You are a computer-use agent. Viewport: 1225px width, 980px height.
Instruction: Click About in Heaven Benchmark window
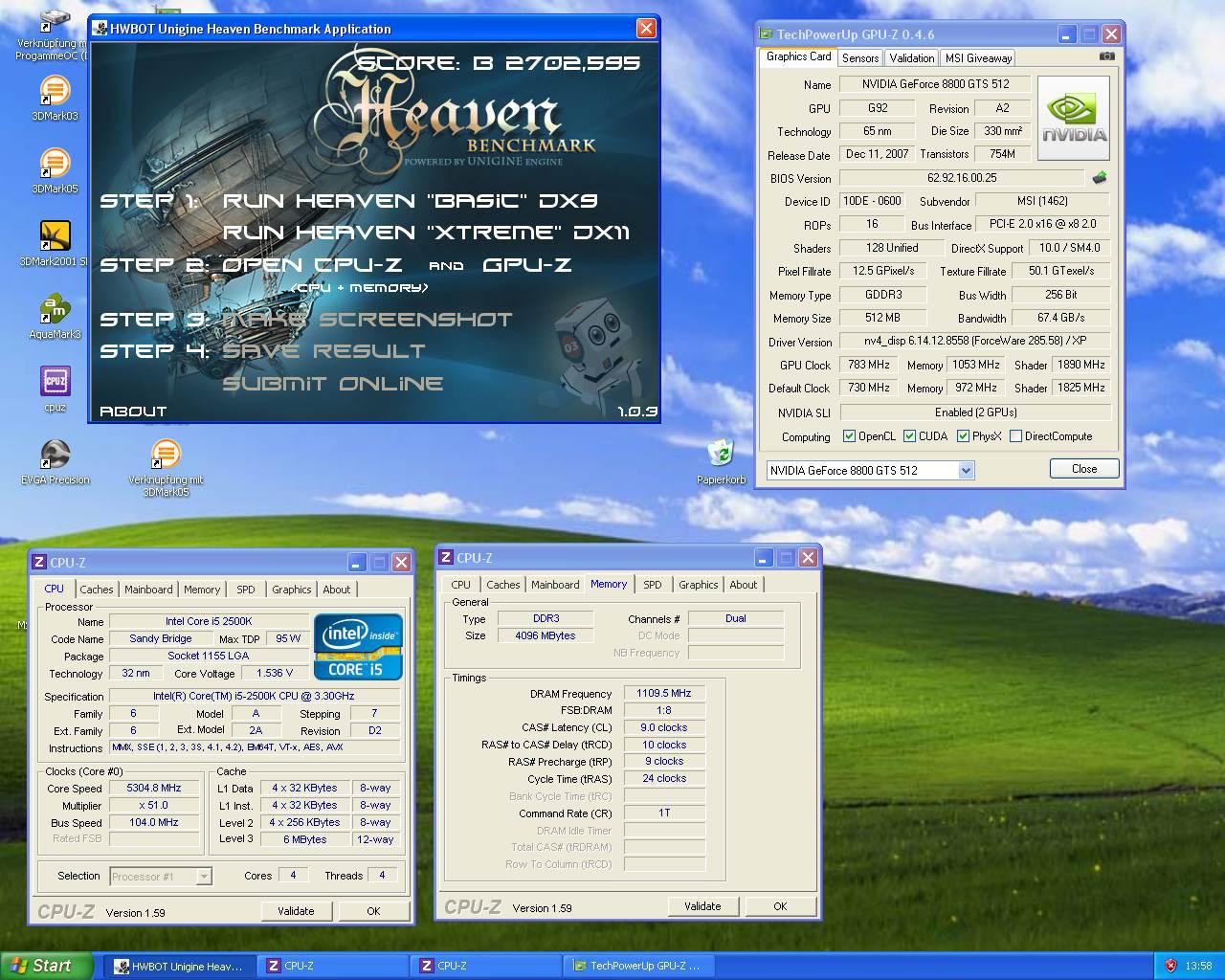133,412
